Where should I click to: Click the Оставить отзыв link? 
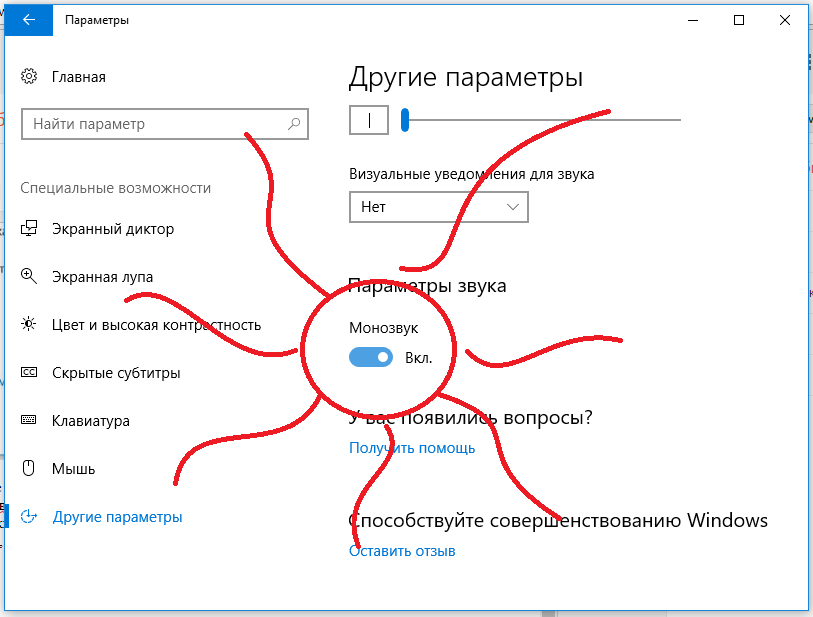[x=402, y=550]
